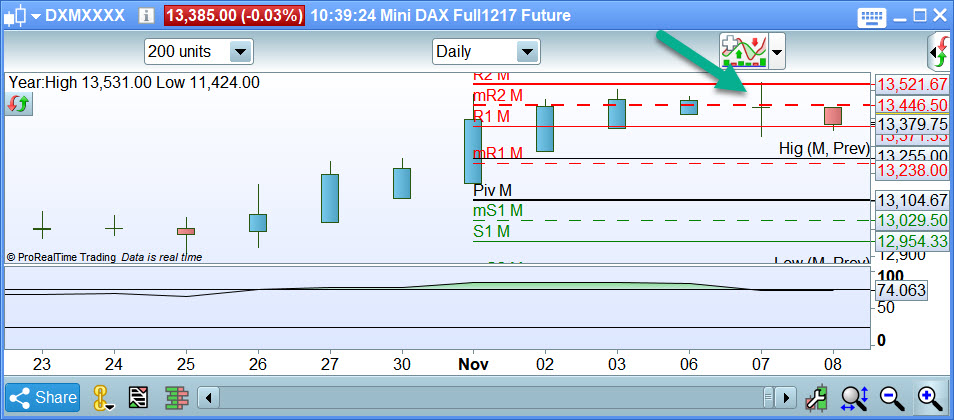Click the S1 M support label

(492, 231)
